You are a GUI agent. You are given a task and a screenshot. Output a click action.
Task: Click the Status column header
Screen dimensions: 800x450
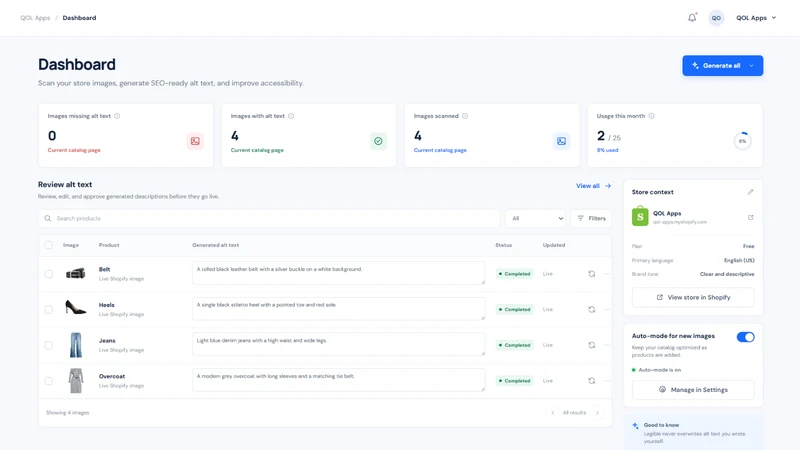click(503, 245)
